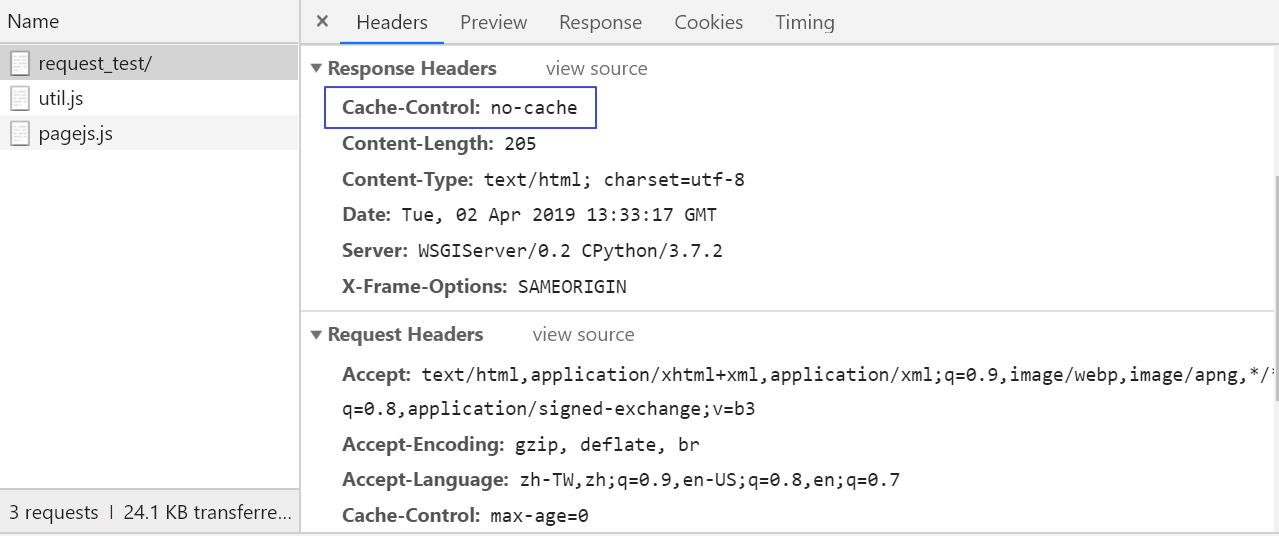Collapse the Request Headers section
Viewport: 1279px width, 536px height.
[317, 335]
